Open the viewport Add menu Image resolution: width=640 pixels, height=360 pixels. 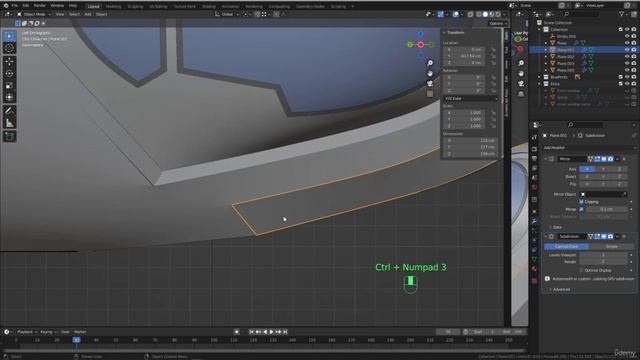(x=88, y=14)
